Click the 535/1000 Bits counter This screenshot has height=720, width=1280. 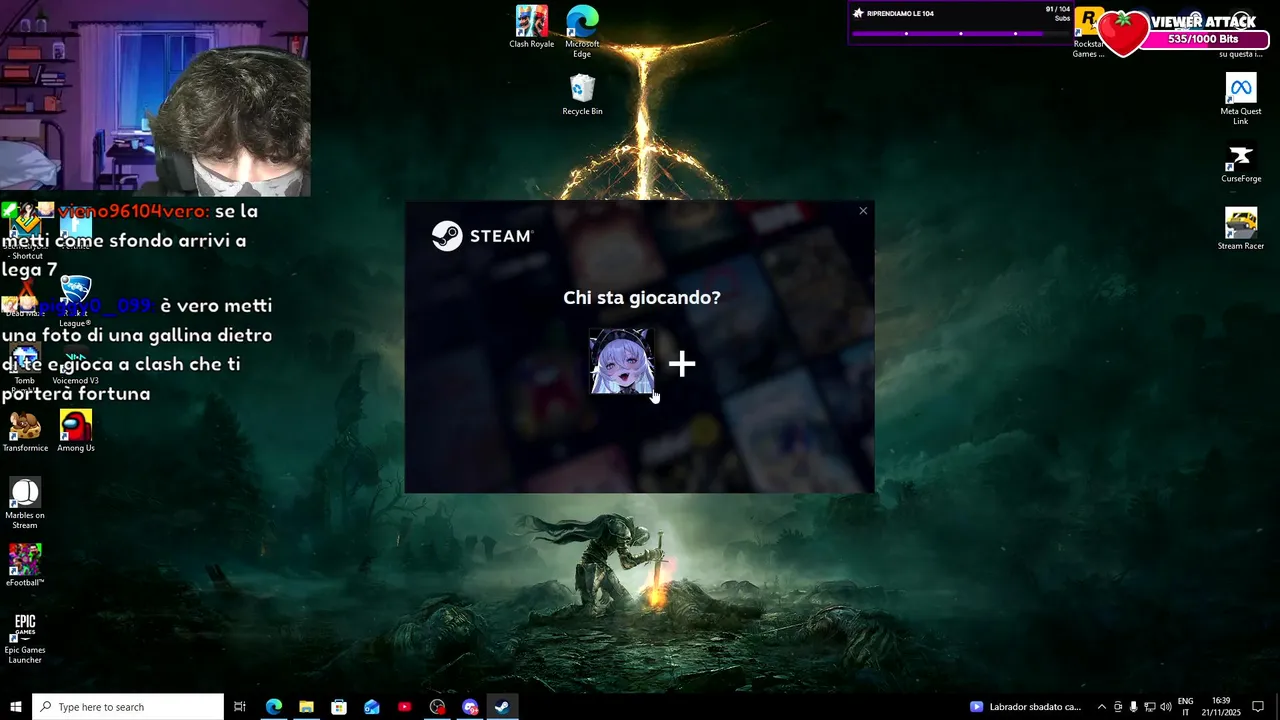pos(1202,39)
